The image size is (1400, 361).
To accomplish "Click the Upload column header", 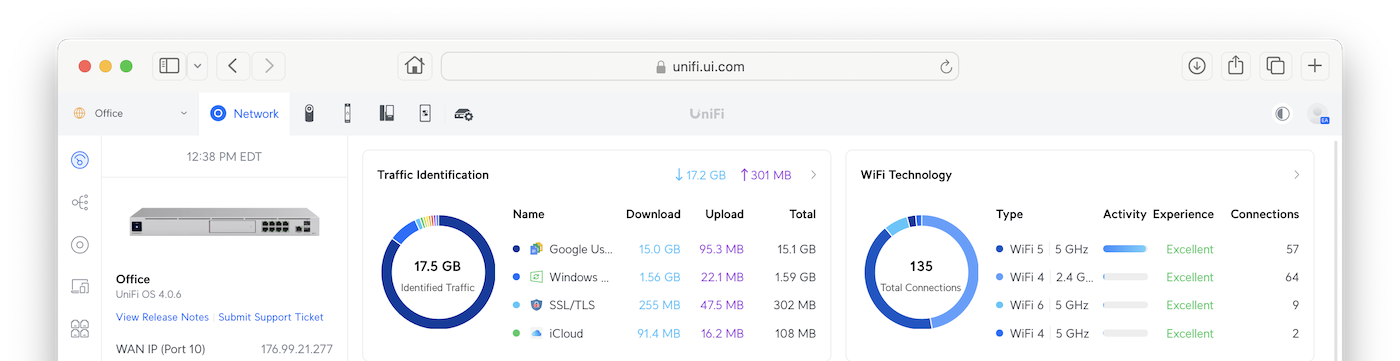I will tap(724, 214).
